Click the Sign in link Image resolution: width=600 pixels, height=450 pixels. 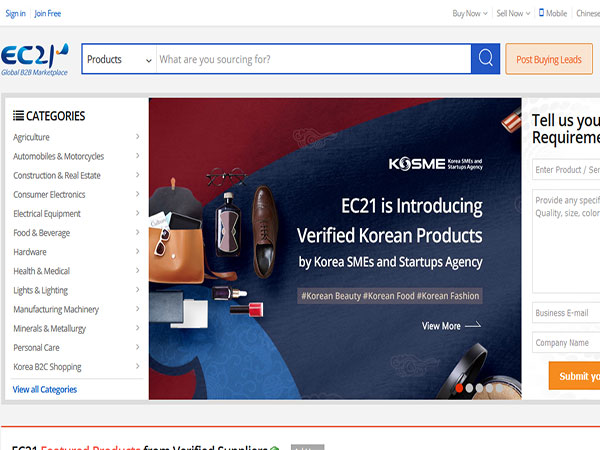point(15,13)
